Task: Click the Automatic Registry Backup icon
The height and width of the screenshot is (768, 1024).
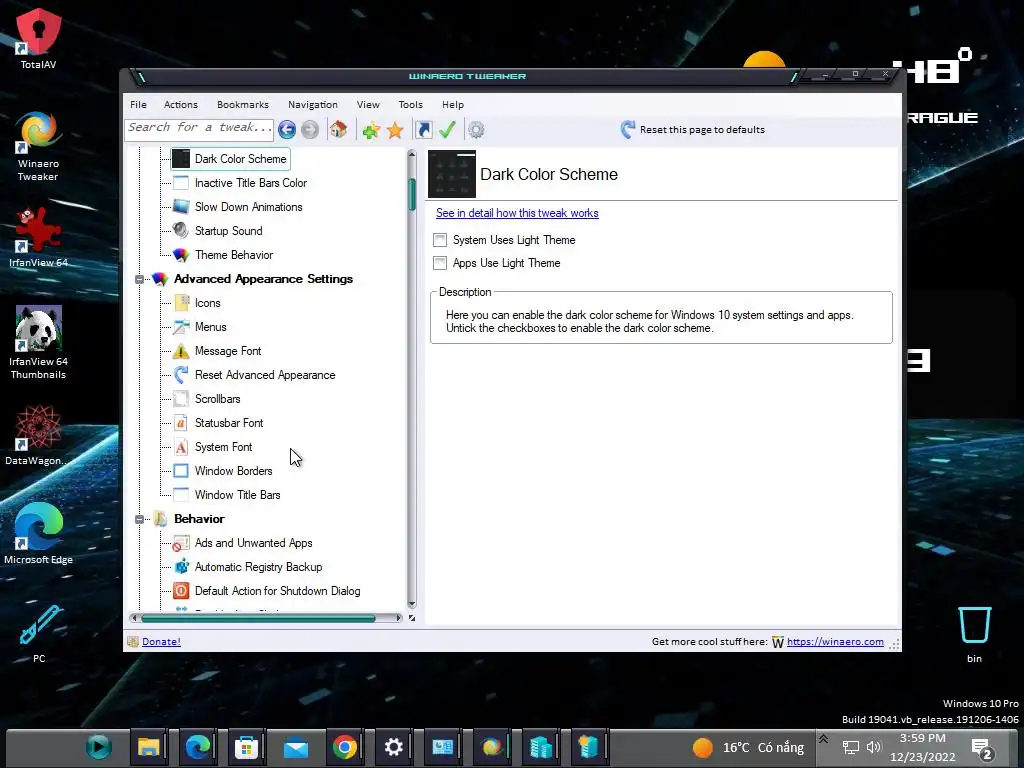Action: tap(181, 567)
